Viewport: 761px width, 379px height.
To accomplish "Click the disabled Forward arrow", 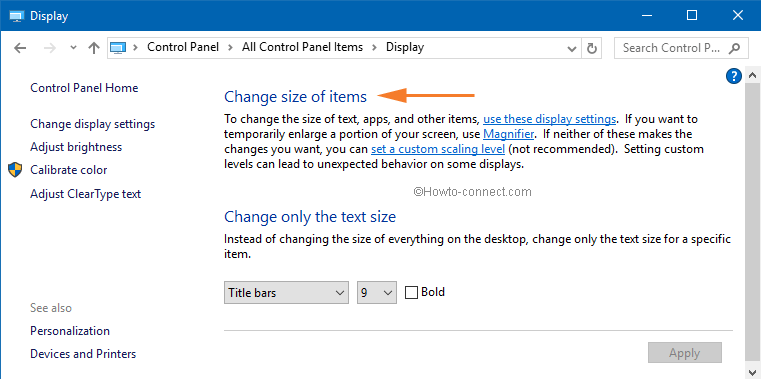I will 50,48.
